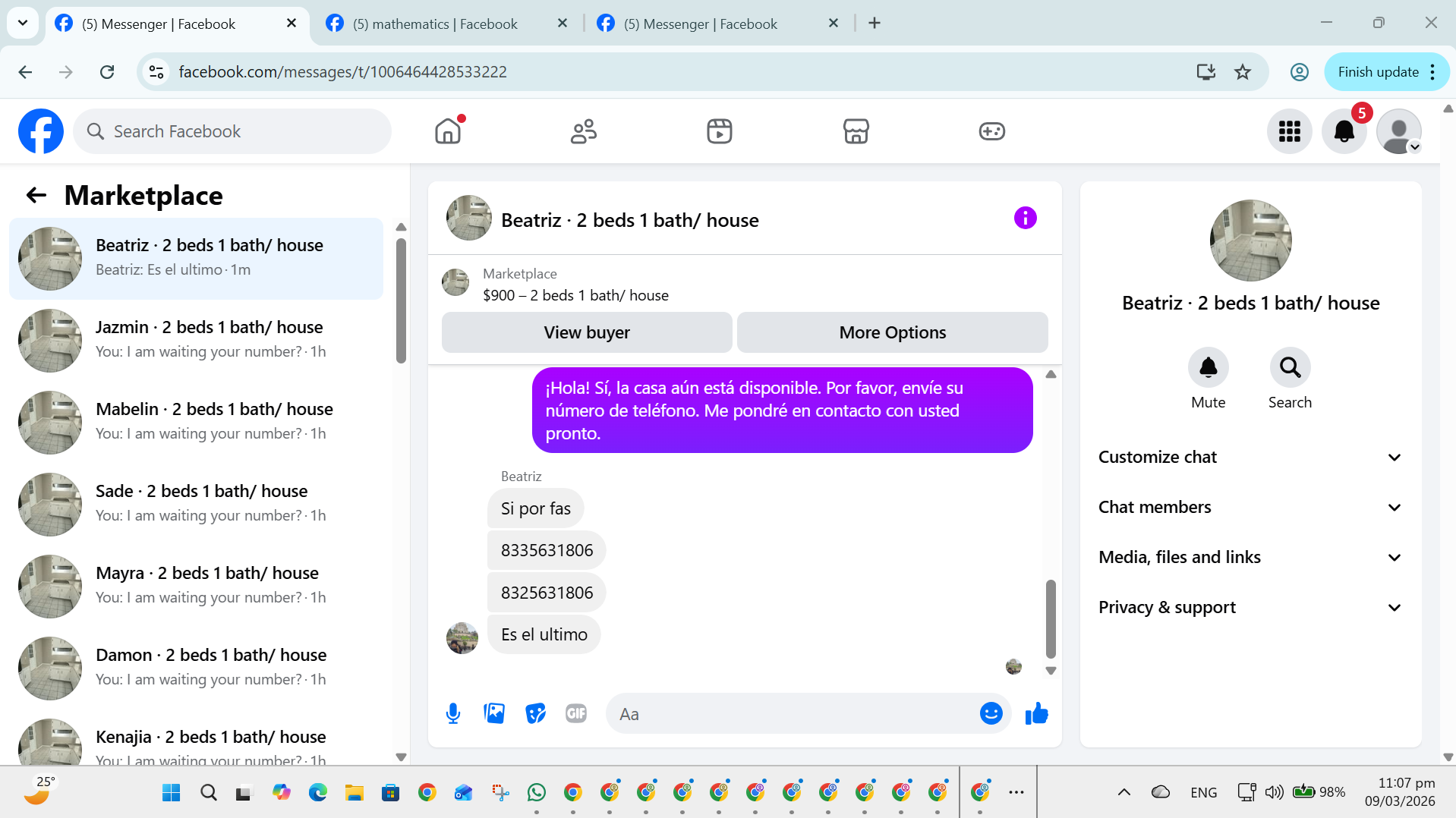Open Jazmin conversation in list
Viewport: 1456px width, 818px height.
tap(196, 341)
